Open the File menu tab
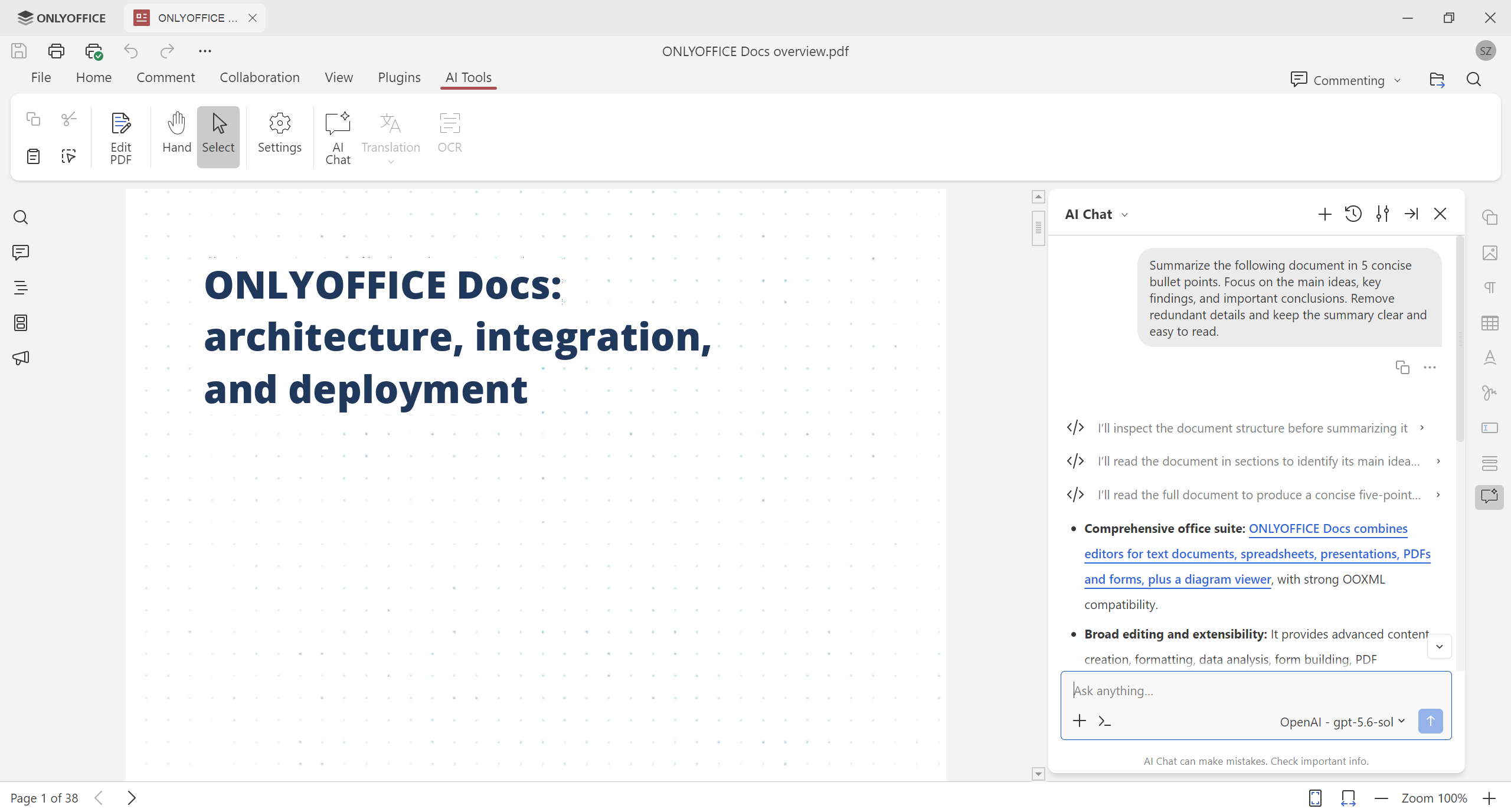This screenshot has height=812, width=1511. coord(41,77)
